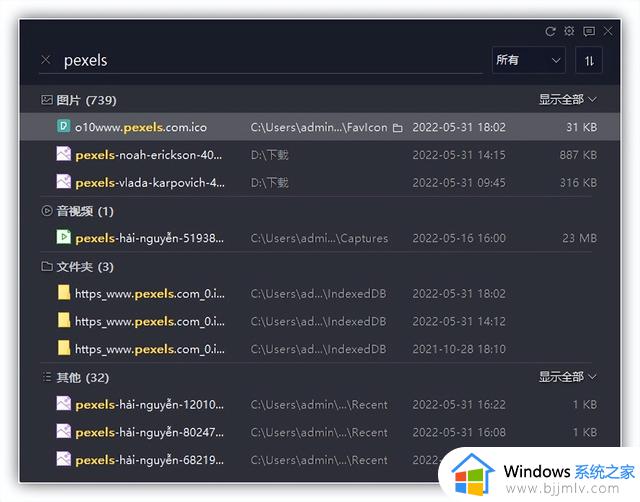This screenshot has width=640, height=502.
Task: Click path C:\Users\admin...\FavIcon
Action: [x=319, y=127]
